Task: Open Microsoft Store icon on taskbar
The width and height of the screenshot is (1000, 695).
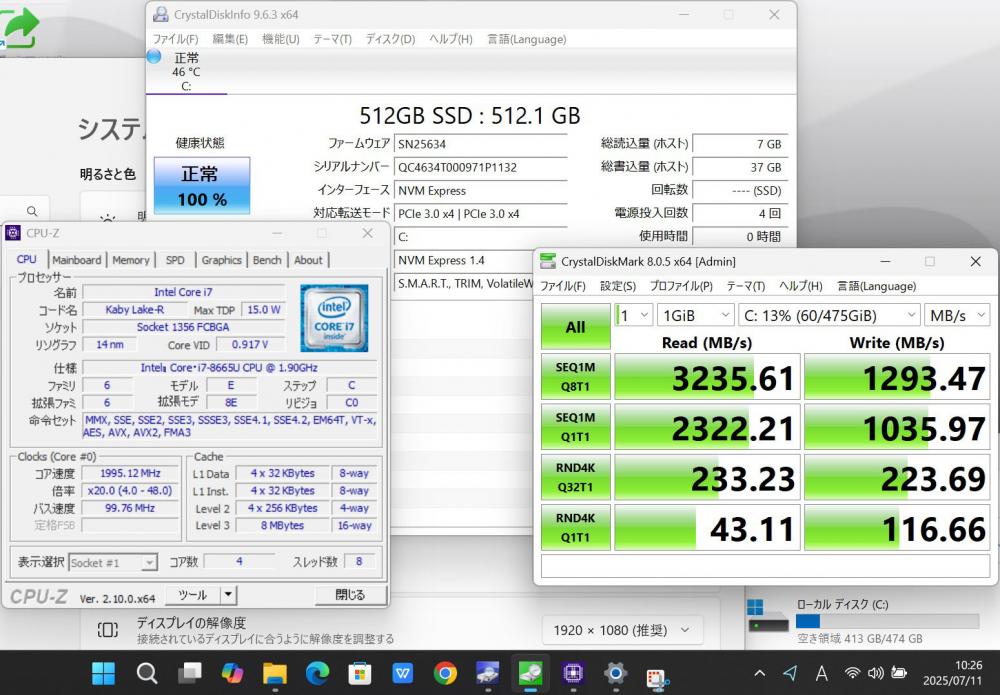Action: [x=360, y=673]
